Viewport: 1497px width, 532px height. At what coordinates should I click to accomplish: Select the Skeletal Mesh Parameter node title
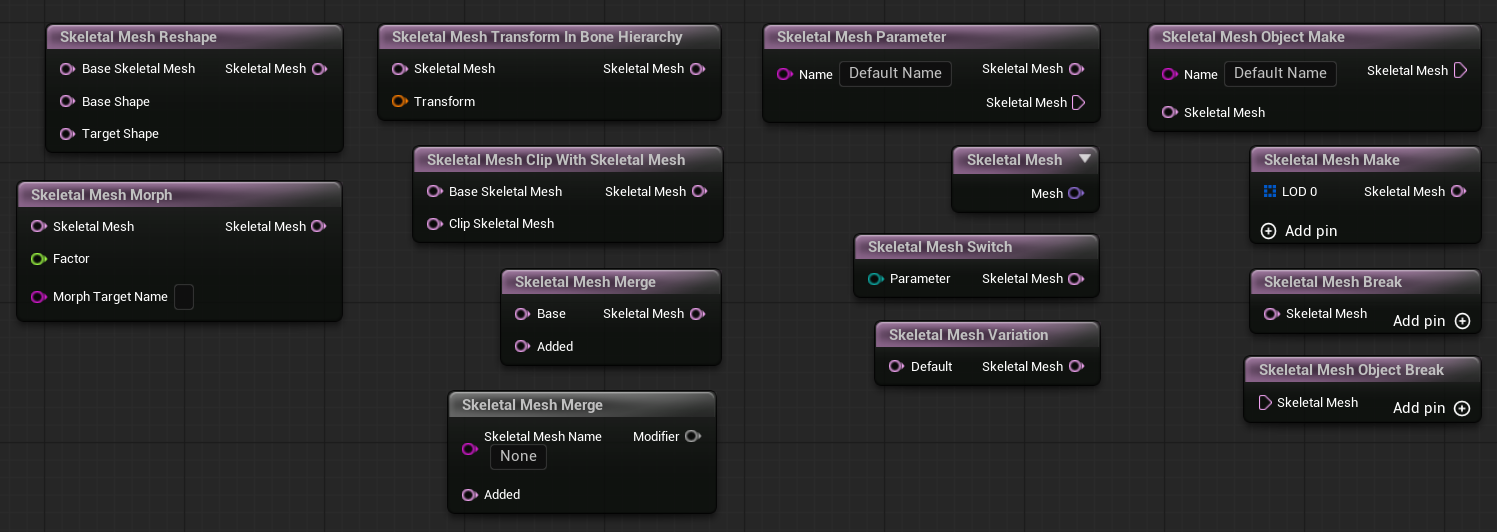click(x=861, y=37)
